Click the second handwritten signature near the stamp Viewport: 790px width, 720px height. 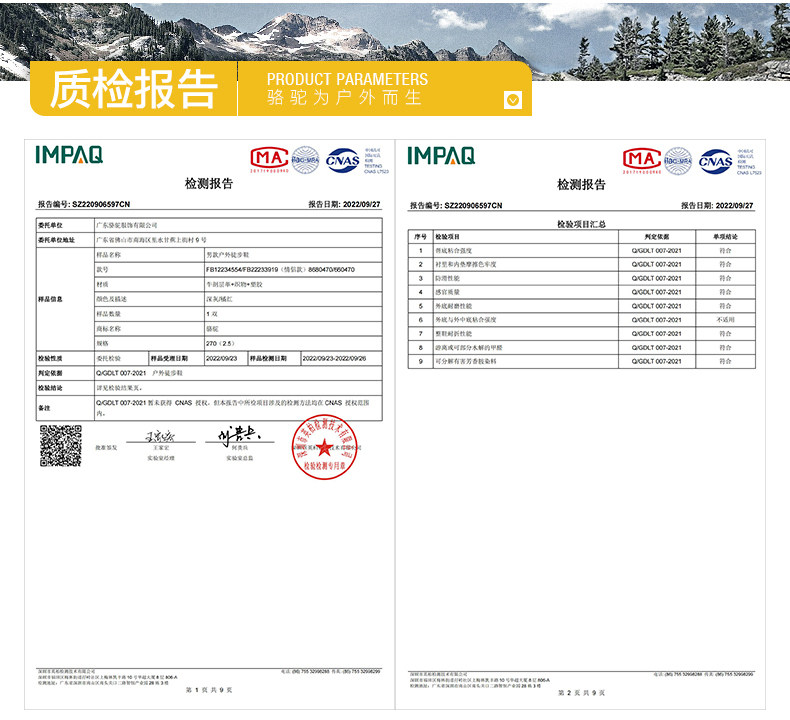pyautogui.click(x=239, y=435)
